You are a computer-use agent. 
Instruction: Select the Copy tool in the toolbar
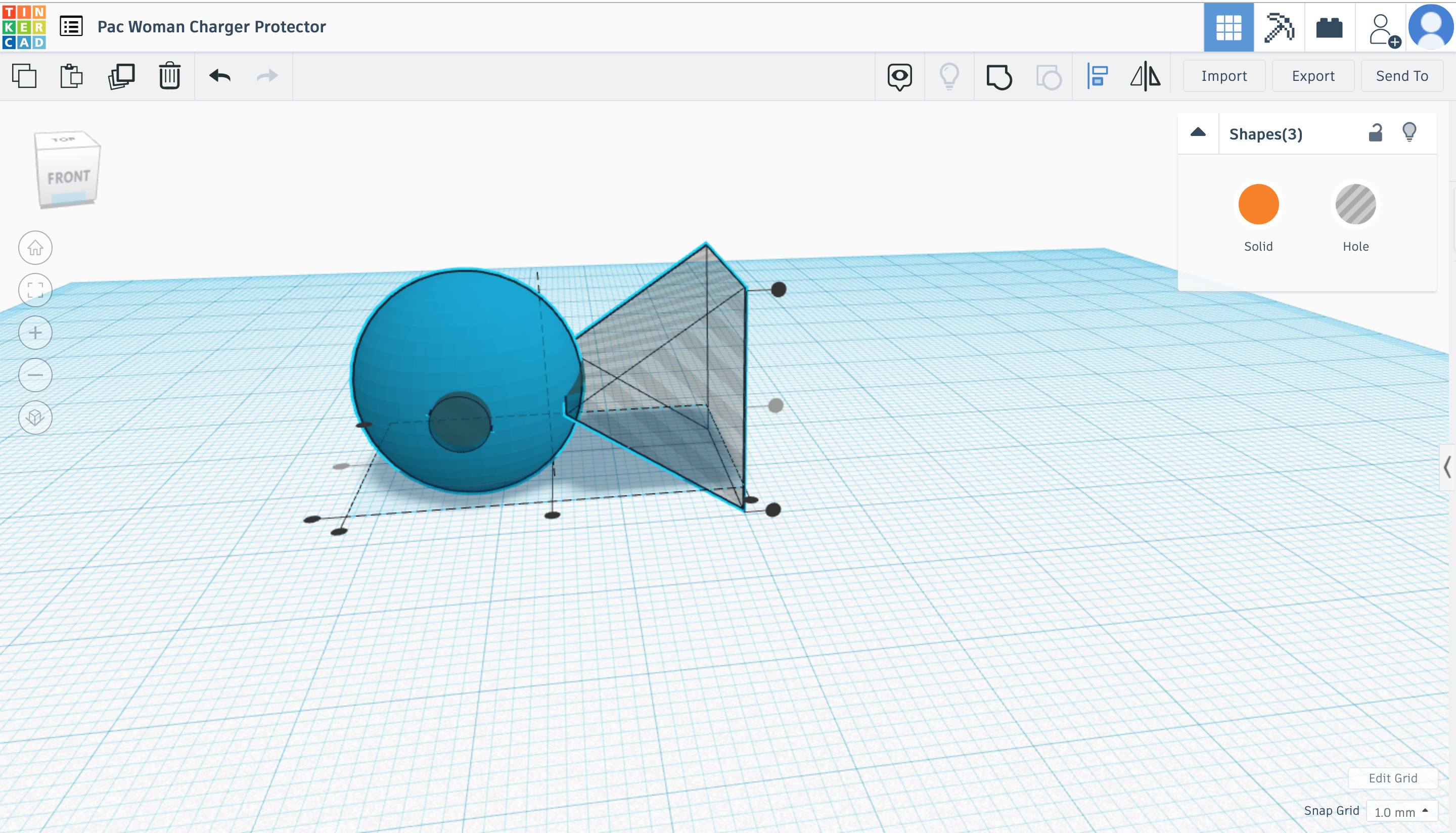click(25, 75)
